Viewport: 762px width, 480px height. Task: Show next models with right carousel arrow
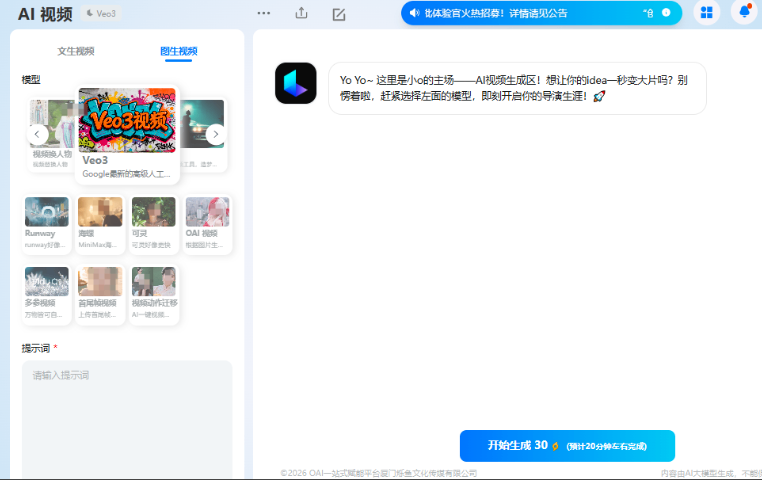coord(216,135)
